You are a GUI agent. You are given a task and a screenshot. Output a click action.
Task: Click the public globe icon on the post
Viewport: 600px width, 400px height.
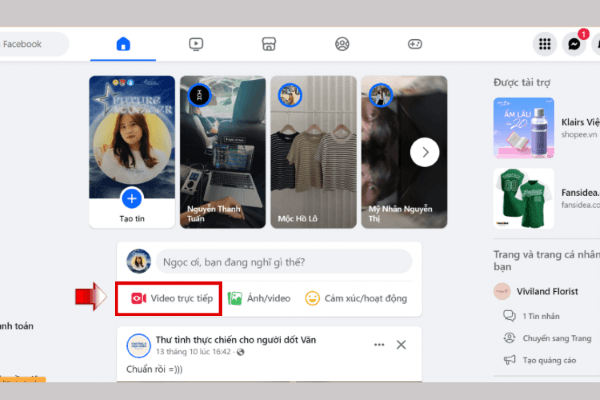(x=240, y=352)
